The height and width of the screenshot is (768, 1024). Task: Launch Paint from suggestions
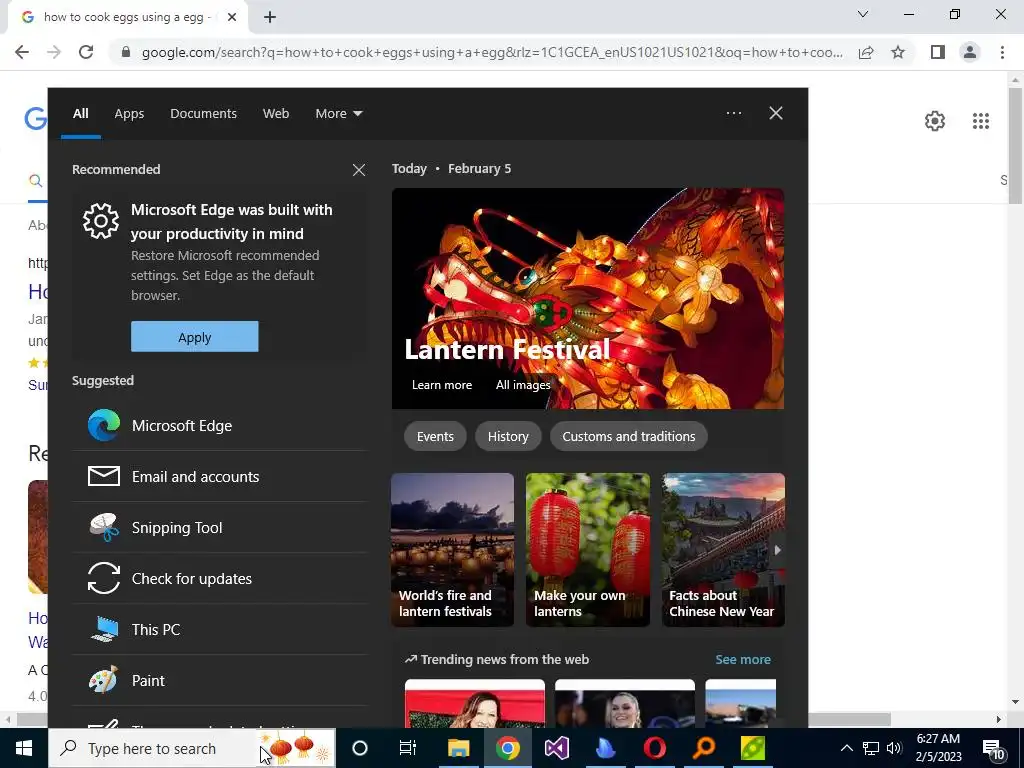pyautogui.click(x=219, y=680)
